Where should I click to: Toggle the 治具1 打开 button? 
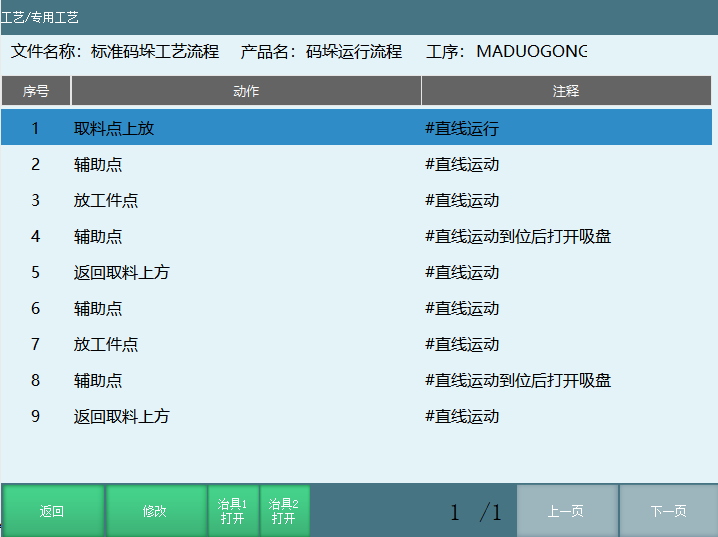tap(232, 511)
